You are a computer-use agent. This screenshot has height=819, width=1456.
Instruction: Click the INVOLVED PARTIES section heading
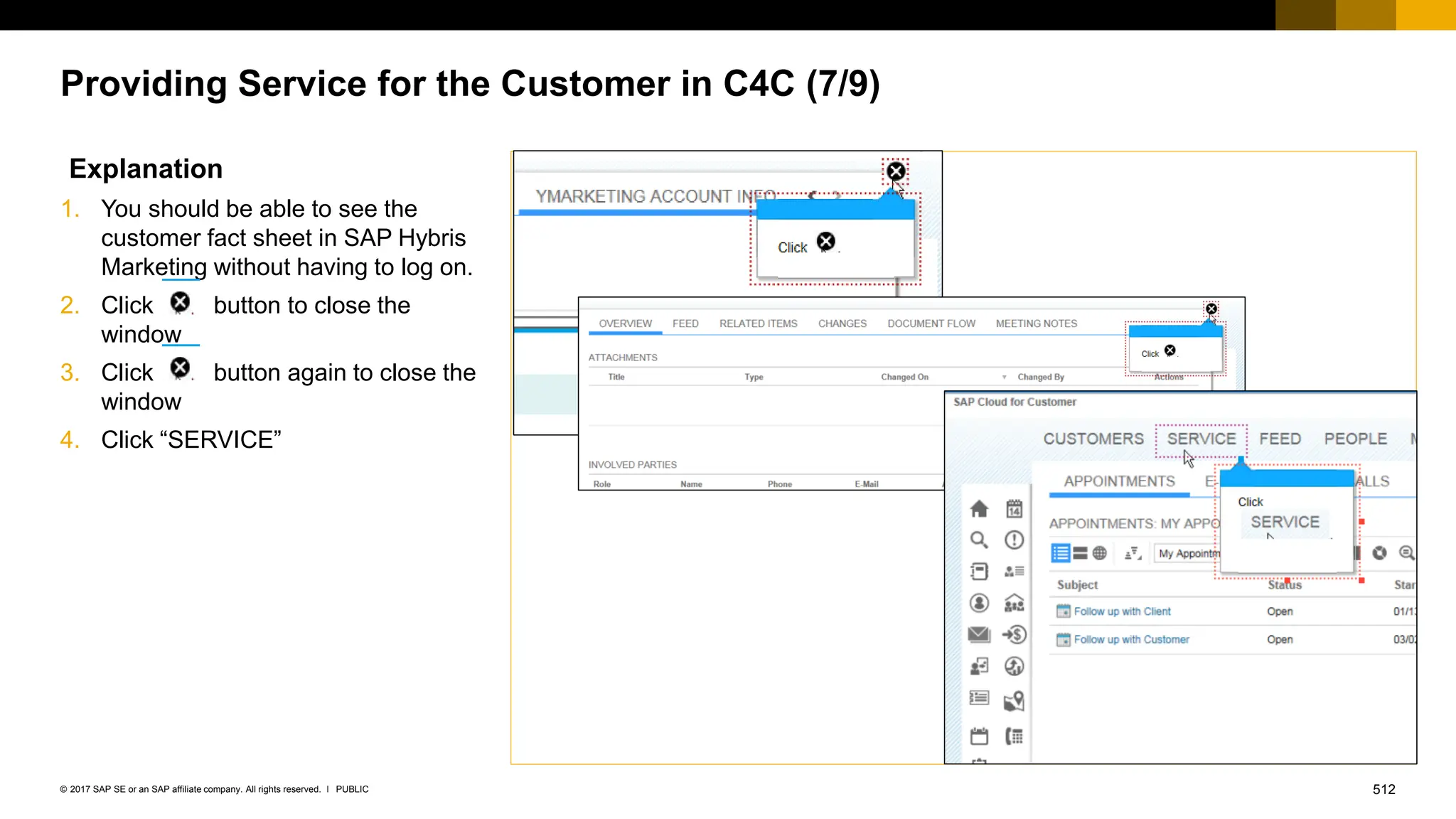tap(632, 465)
